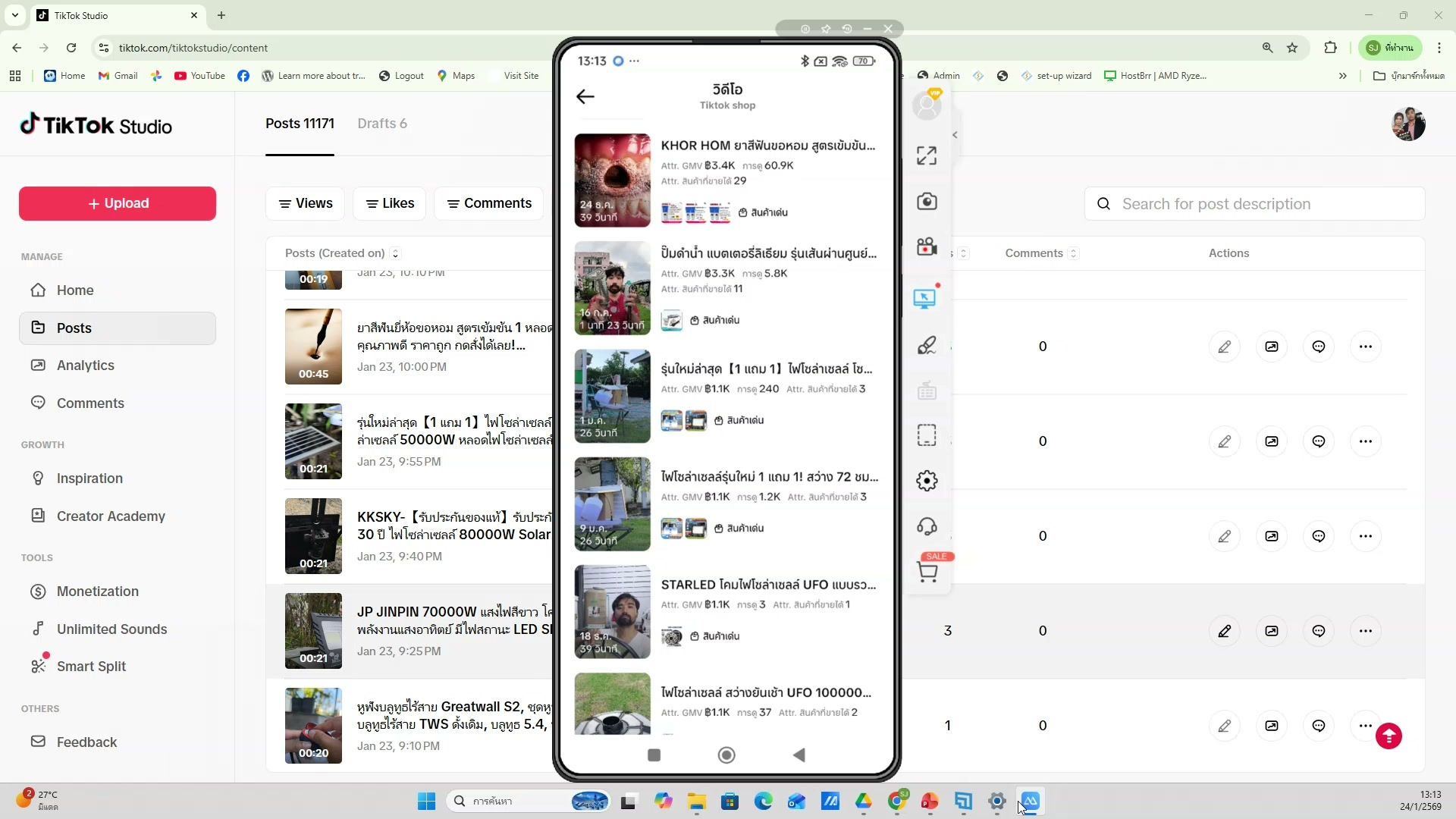Viewport: 1456px width, 819px height.
Task: Click the video record icon in phone sidebar
Action: tap(927, 246)
